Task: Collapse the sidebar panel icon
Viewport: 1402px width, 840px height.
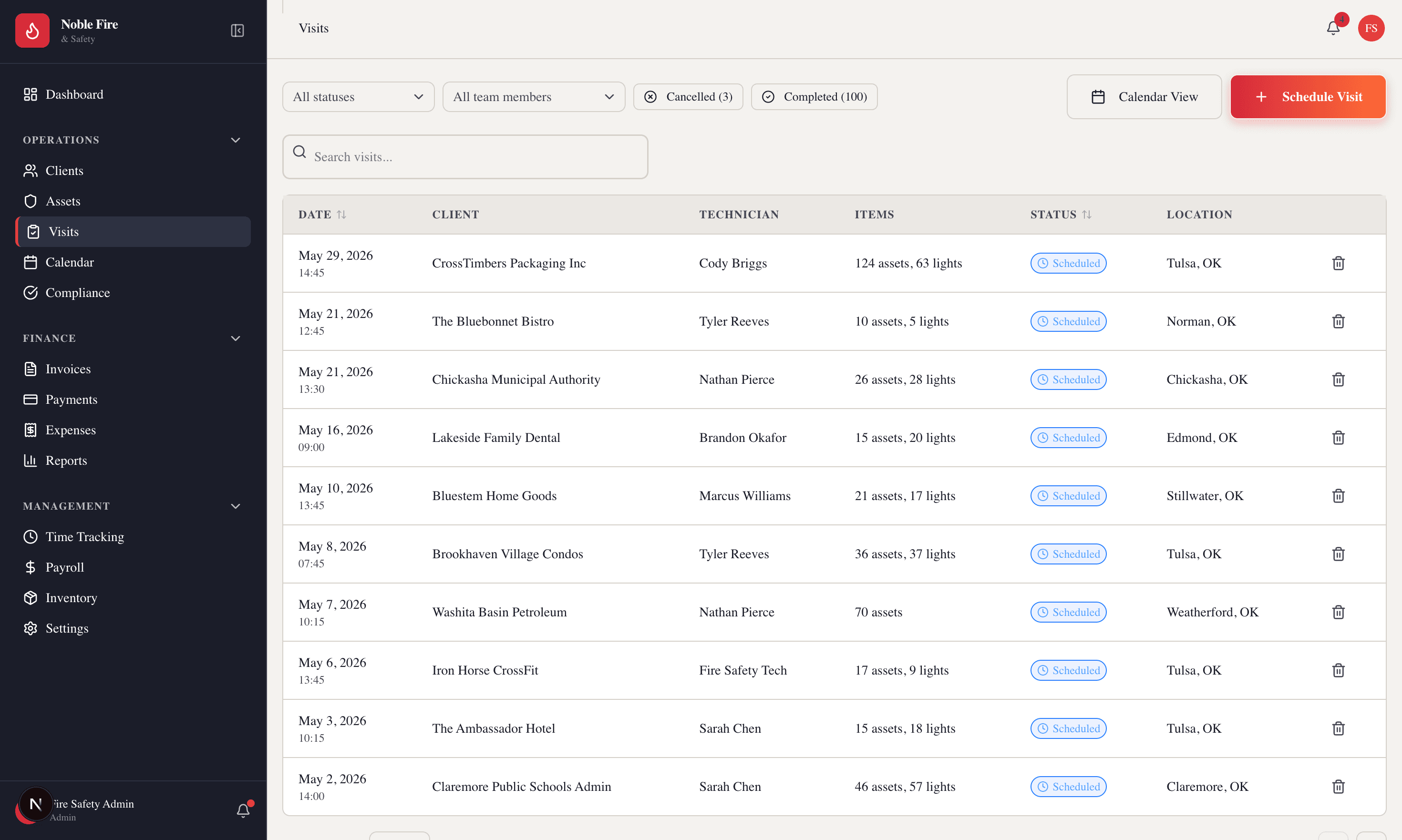Action: [237, 31]
